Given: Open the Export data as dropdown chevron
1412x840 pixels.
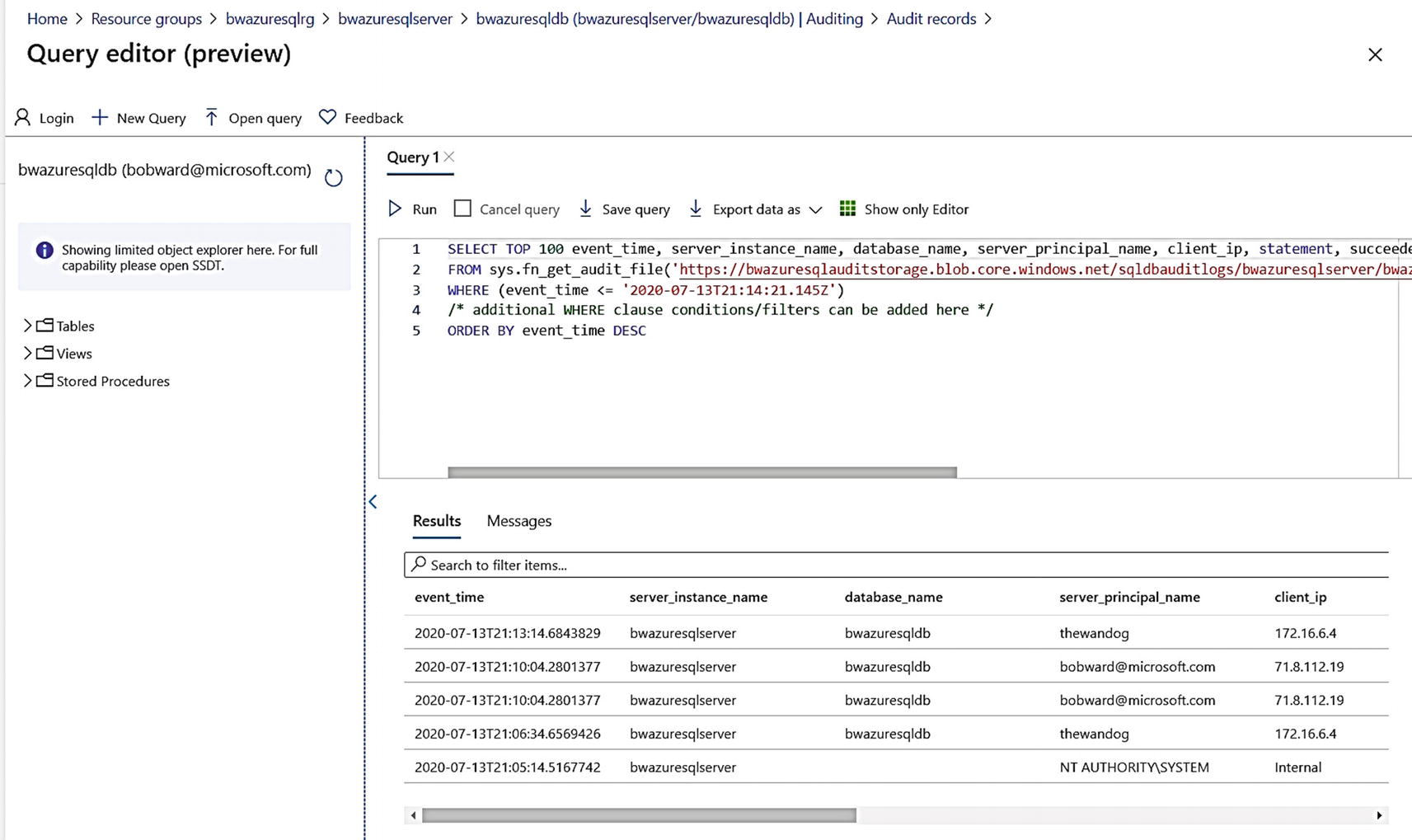Looking at the screenshot, I should point(815,209).
